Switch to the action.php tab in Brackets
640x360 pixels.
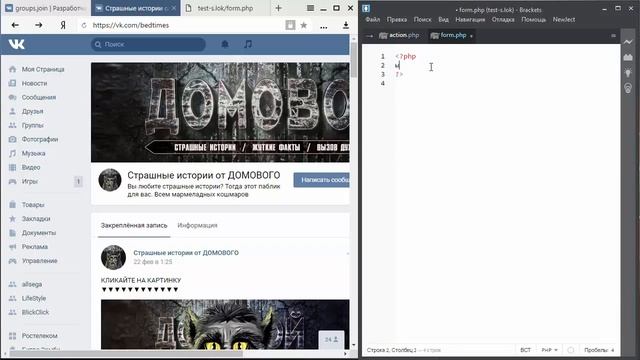coord(399,36)
